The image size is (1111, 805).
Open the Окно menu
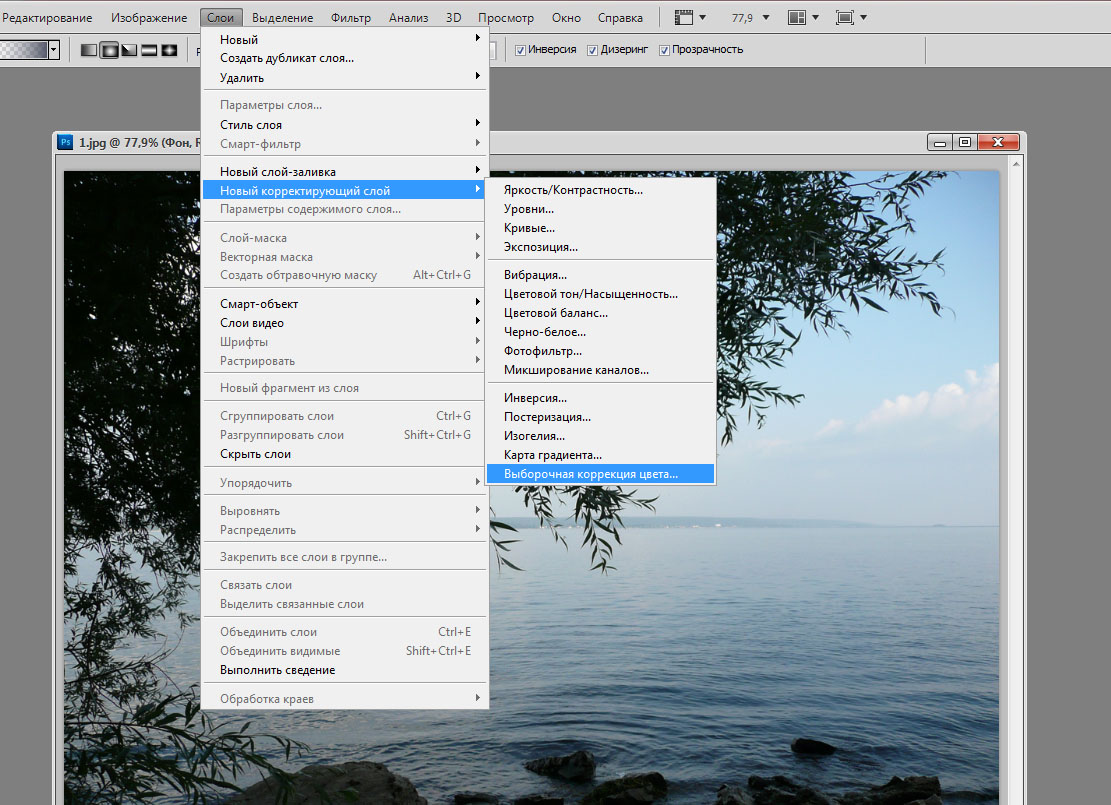(x=566, y=18)
